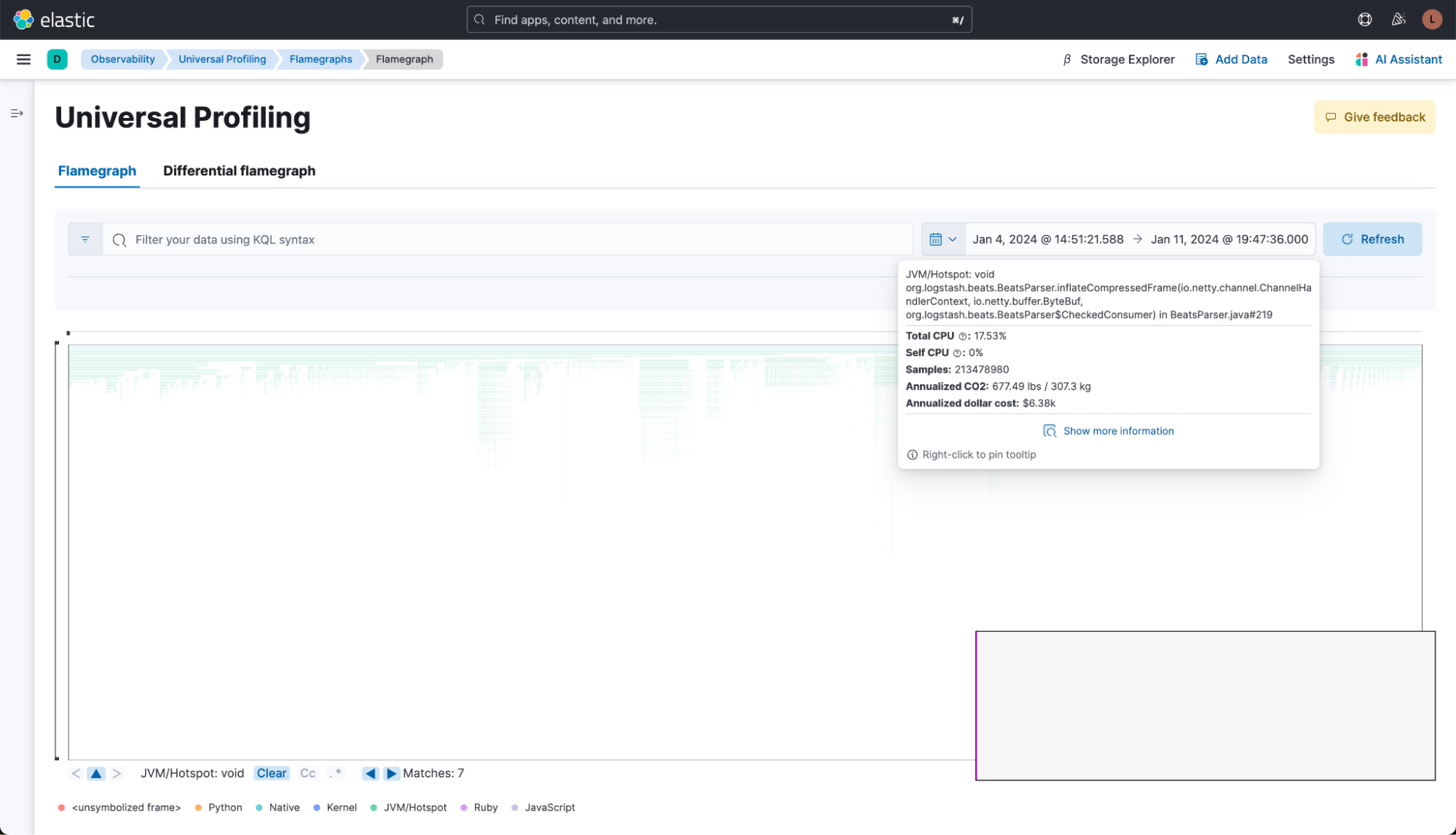Expand the collapsed sidebar panel
Viewport: 1456px width, 835px height.
[17, 114]
